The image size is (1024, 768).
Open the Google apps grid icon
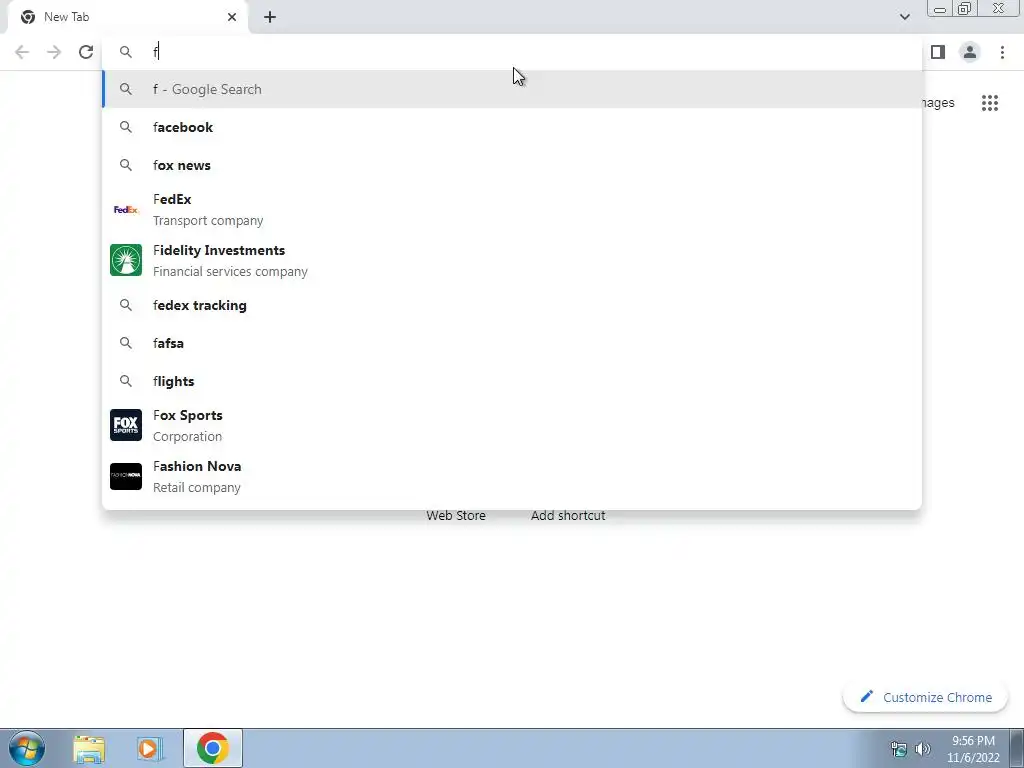[989, 103]
